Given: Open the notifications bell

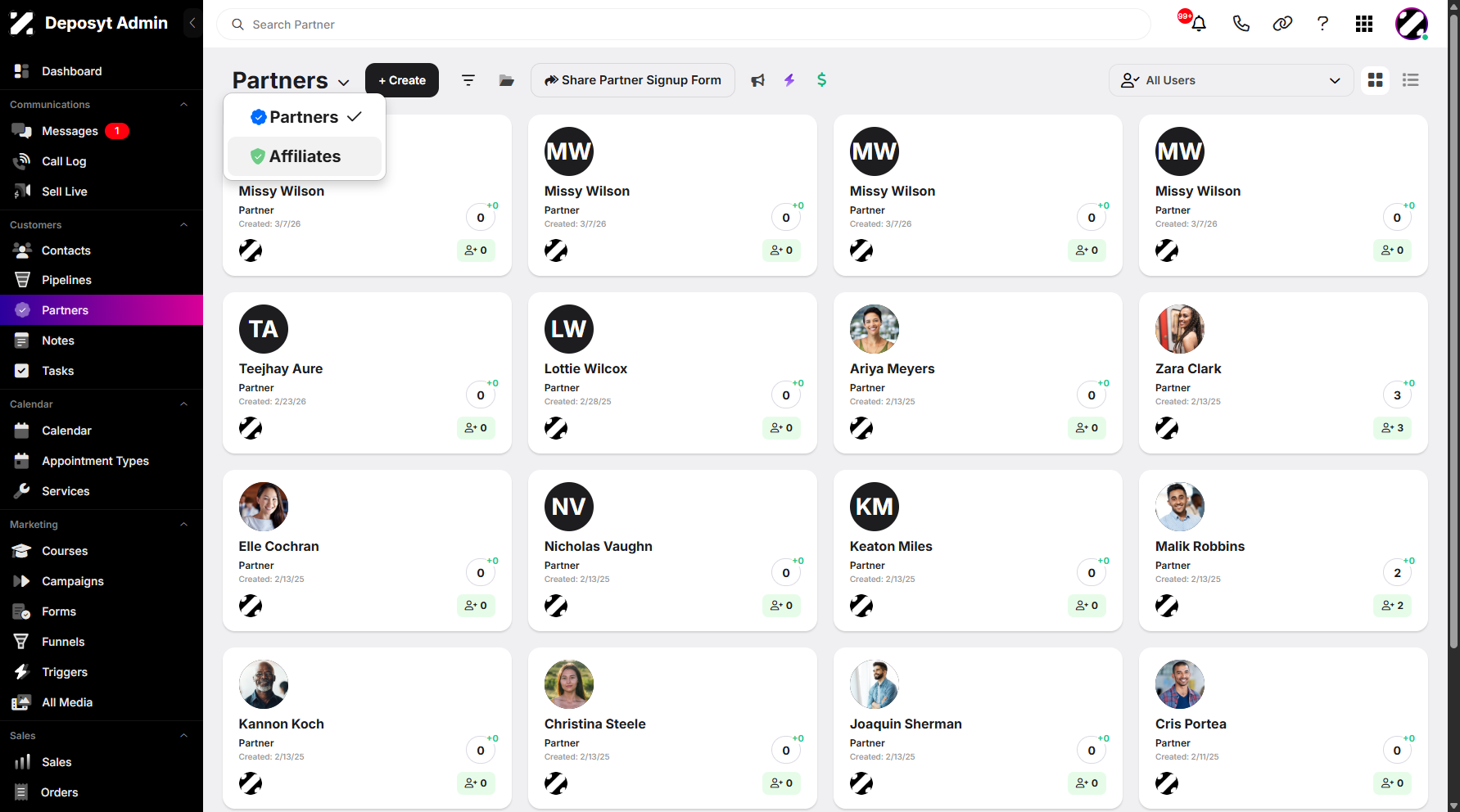Looking at the screenshot, I should pos(1198,24).
